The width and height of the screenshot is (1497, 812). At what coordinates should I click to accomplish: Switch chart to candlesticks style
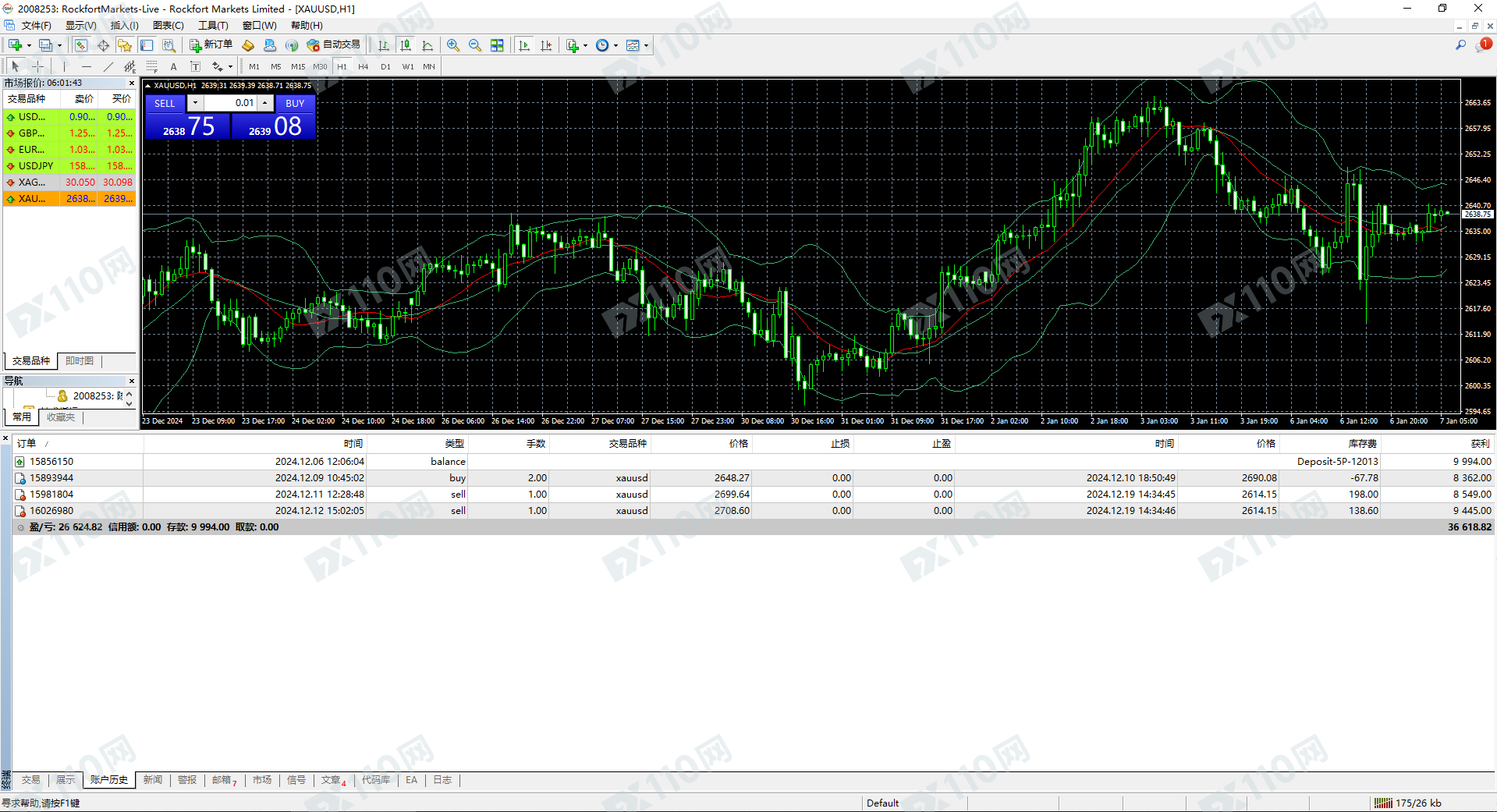click(406, 45)
